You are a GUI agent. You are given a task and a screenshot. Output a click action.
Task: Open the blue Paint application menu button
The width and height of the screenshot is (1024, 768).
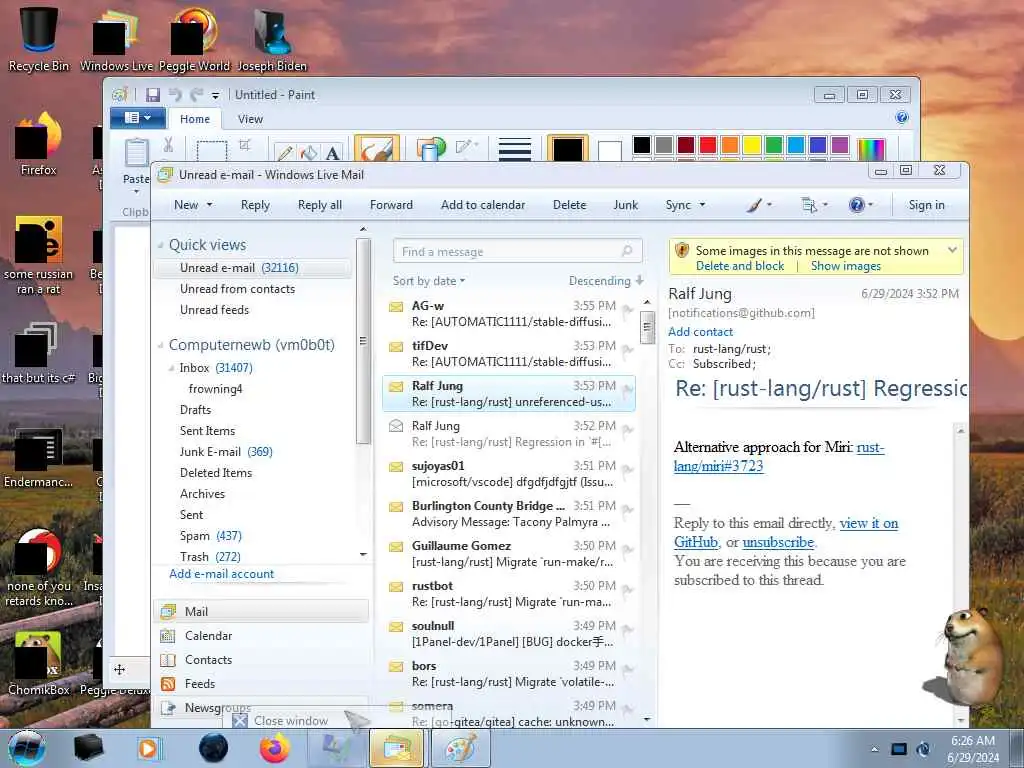coord(138,118)
